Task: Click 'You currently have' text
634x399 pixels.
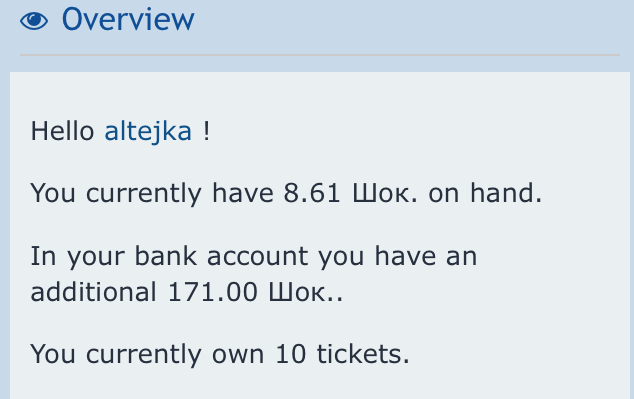Action: [x=152, y=193]
